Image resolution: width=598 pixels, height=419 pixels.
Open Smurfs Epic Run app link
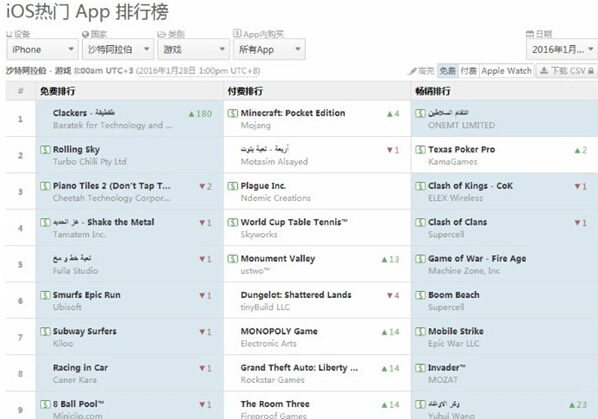tap(87, 295)
